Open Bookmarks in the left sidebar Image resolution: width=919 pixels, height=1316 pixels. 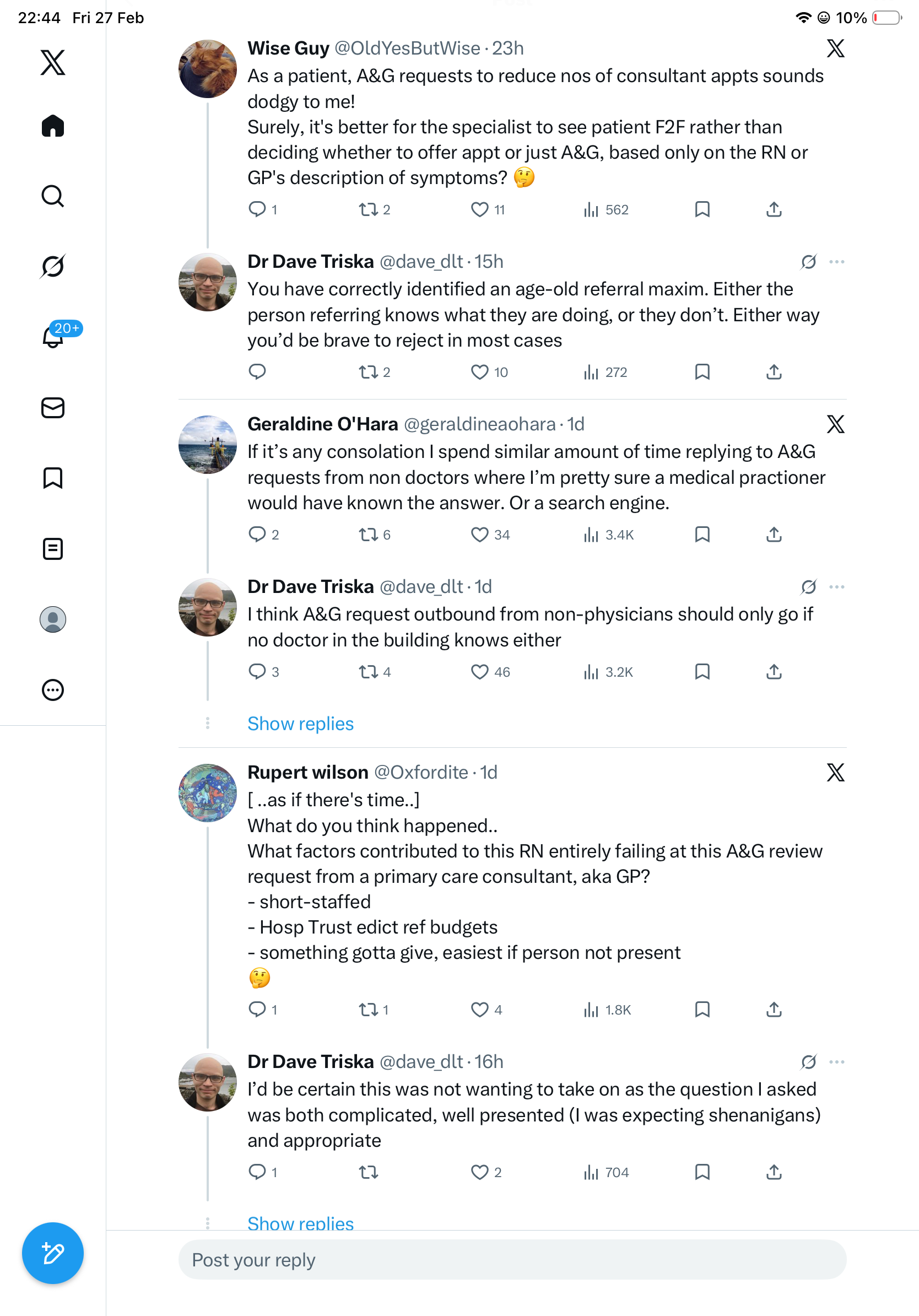53,478
